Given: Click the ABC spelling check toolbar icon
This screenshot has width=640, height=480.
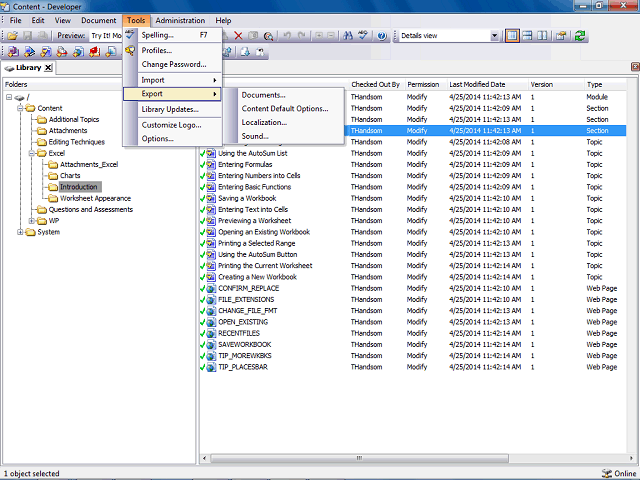Looking at the screenshot, I should 363,36.
